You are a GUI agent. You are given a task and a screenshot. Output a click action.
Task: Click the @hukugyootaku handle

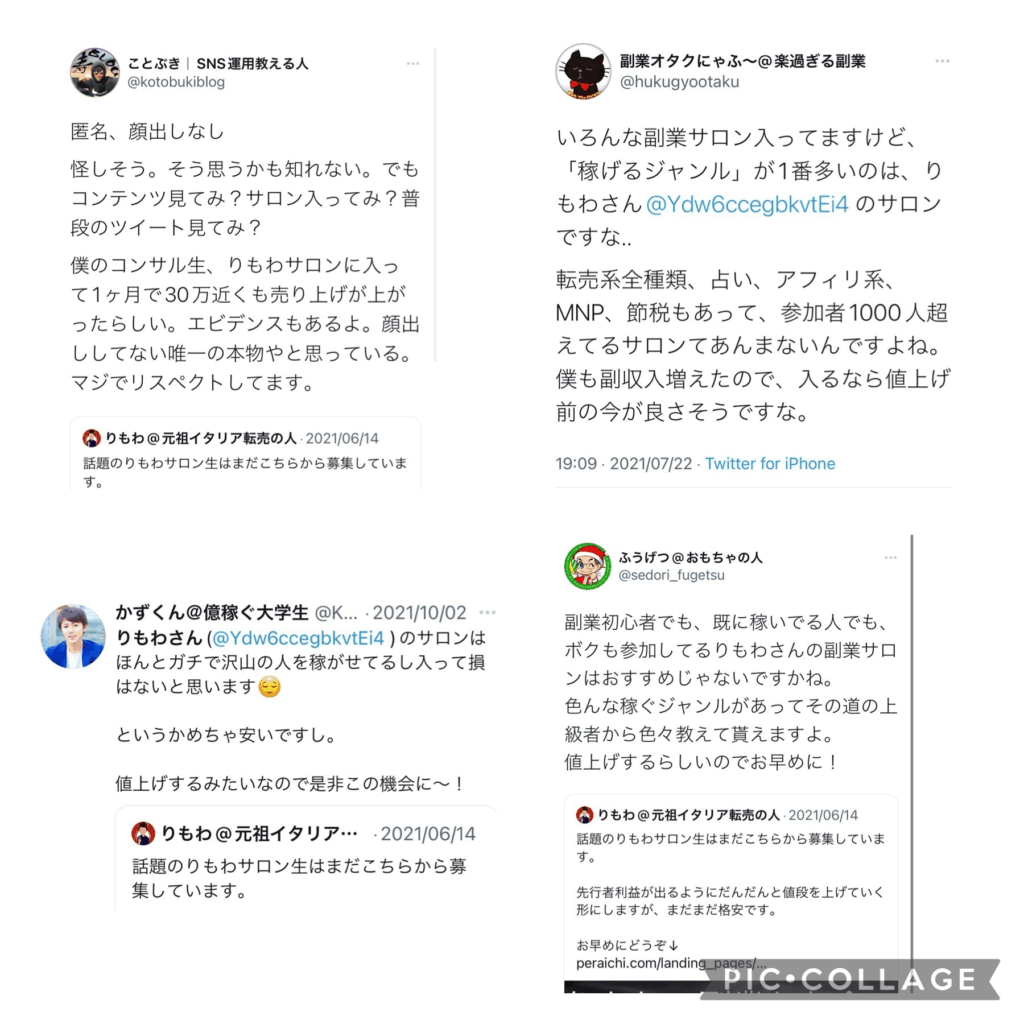click(679, 82)
